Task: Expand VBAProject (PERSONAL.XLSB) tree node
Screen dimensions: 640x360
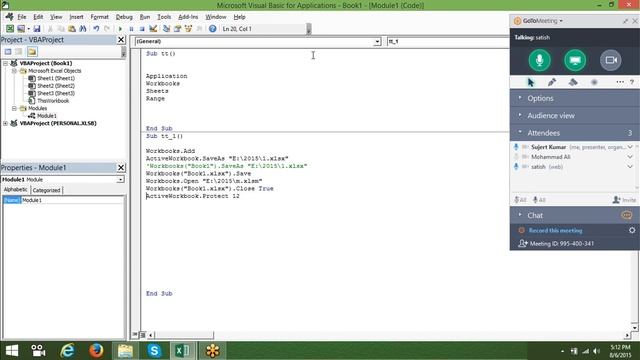Action: tap(6, 123)
